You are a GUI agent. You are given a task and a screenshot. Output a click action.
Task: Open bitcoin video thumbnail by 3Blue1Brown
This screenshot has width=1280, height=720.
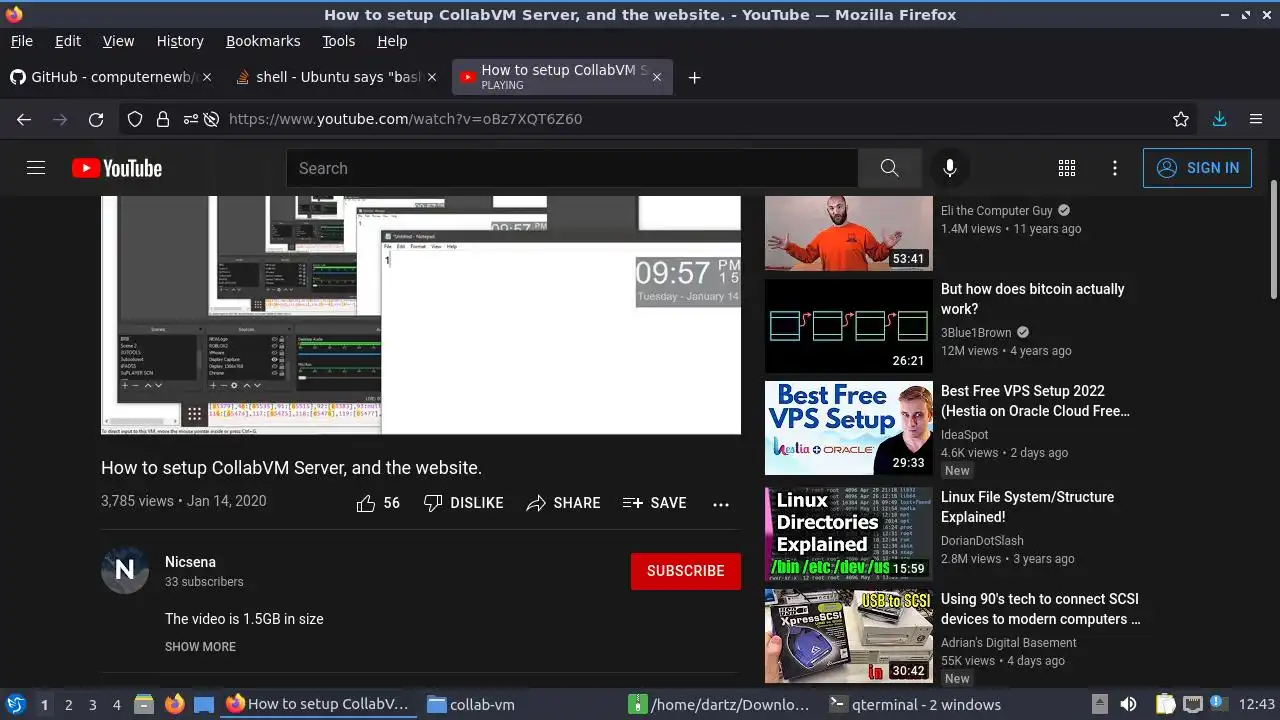[849, 326]
